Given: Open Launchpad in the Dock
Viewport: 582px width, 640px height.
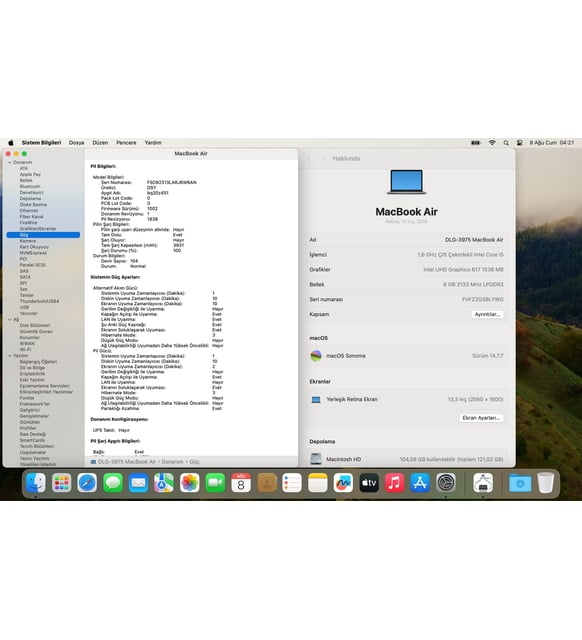Looking at the screenshot, I should click(x=62, y=483).
